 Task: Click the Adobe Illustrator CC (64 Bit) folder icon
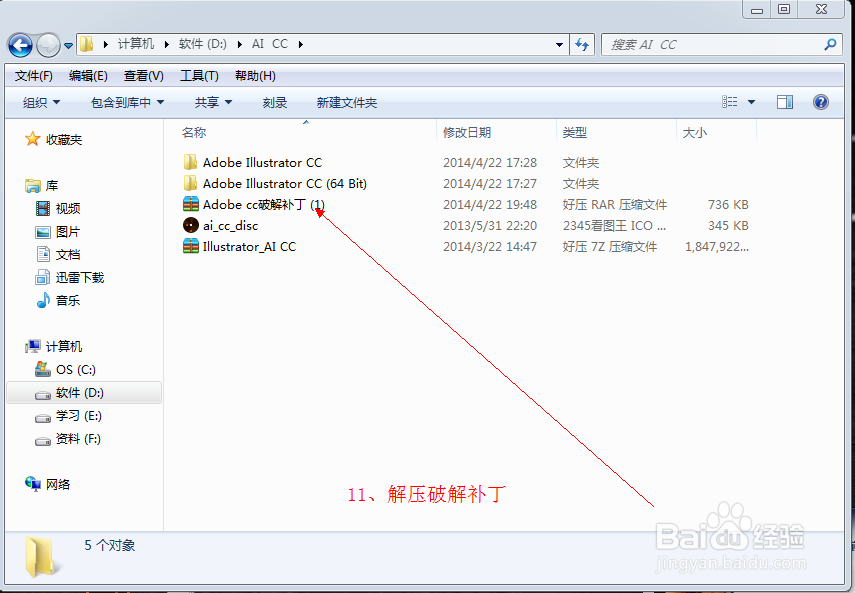(190, 183)
